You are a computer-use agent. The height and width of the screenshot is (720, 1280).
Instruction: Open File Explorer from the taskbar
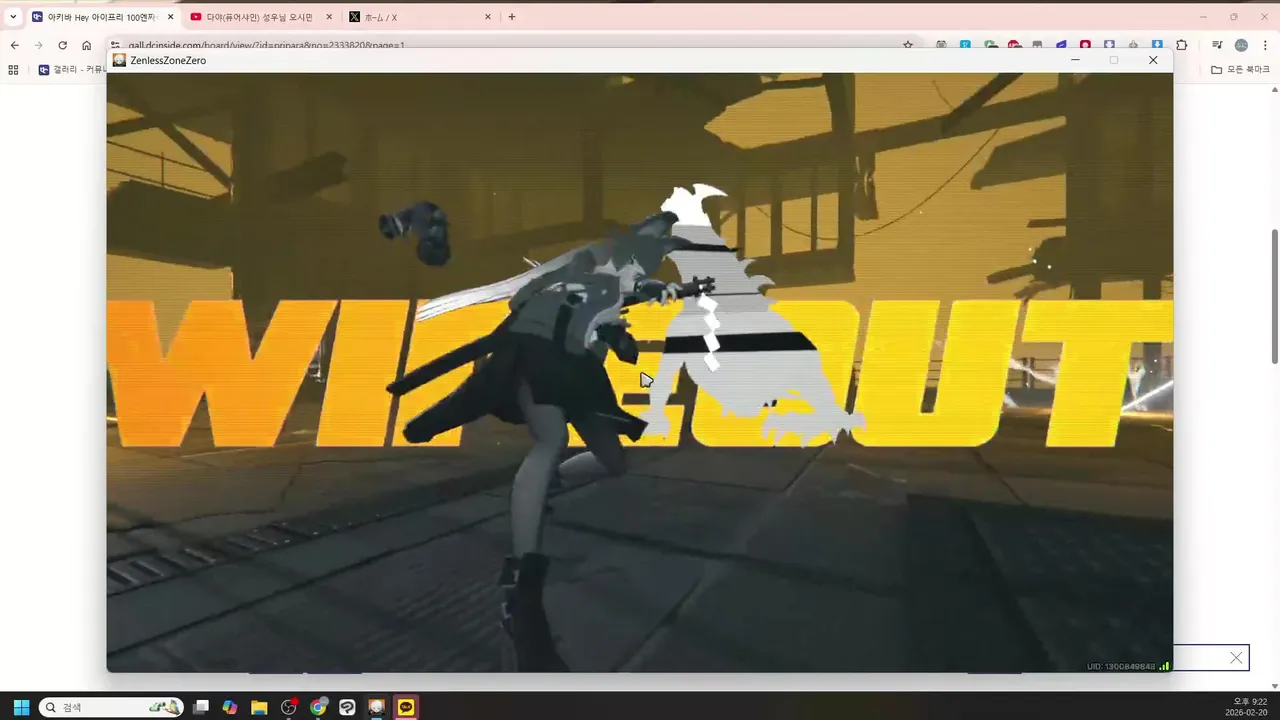[x=259, y=707]
